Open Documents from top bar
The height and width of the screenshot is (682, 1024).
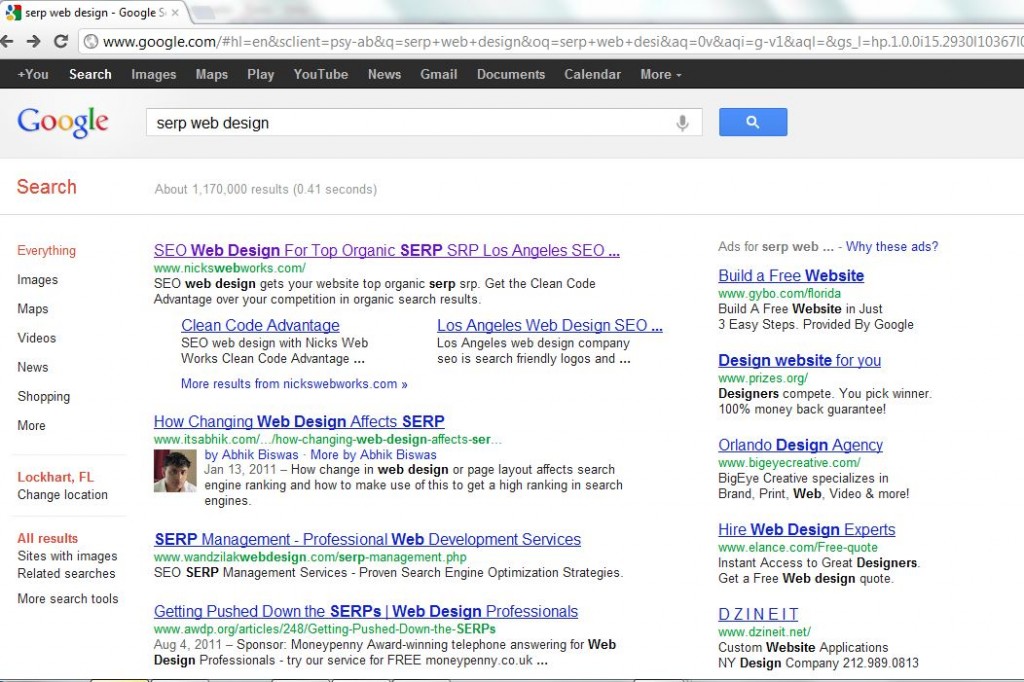(511, 74)
